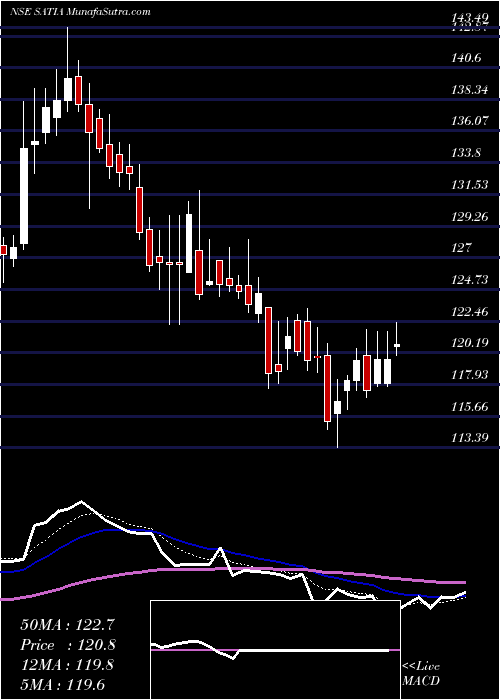Viewport: 500px width, 700px height.
Task: Click the 12MA : 119.8 readout
Action: [67, 665]
